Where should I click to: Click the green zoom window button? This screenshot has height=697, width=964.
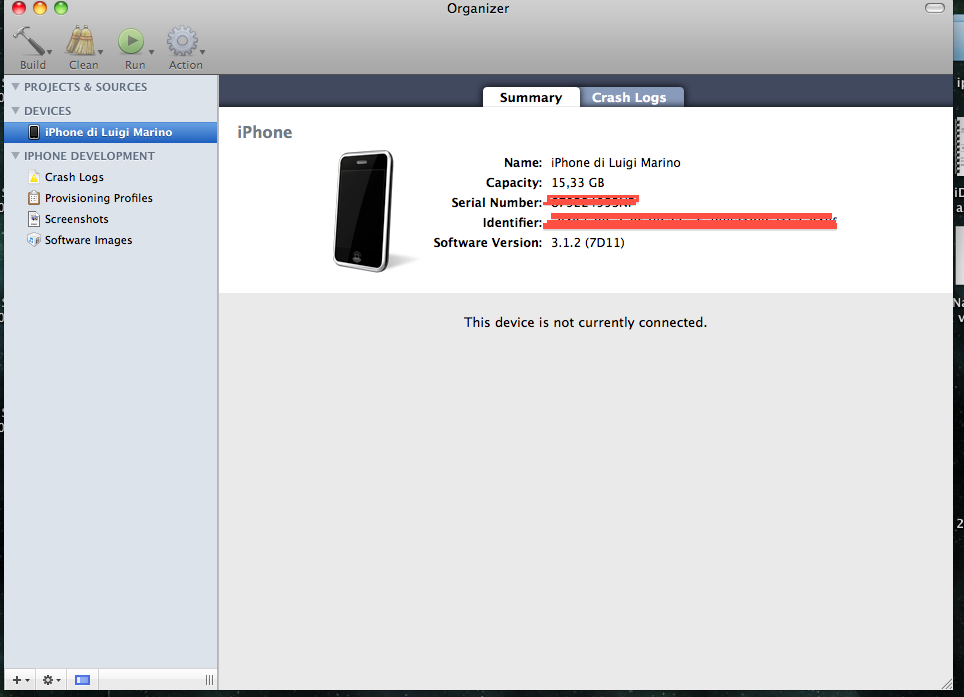click(61, 8)
